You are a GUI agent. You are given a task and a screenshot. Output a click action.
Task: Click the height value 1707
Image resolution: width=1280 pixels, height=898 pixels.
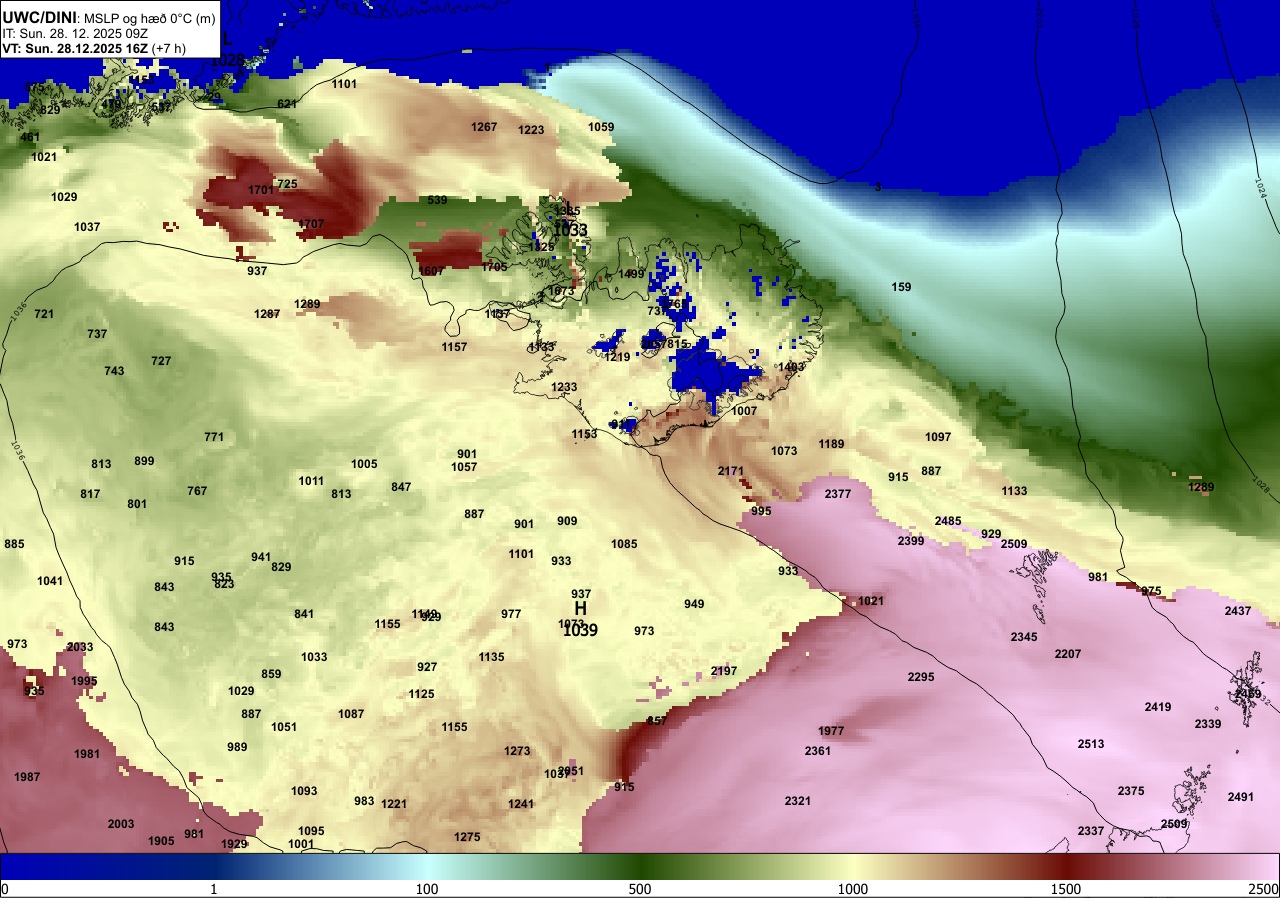(311, 224)
